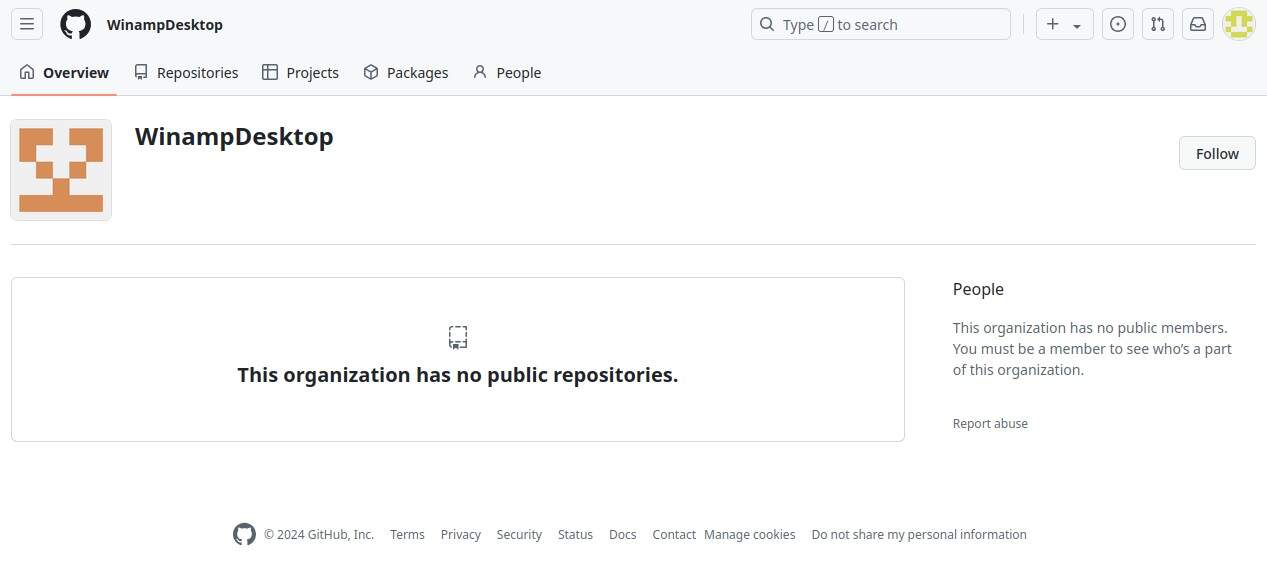Image resolution: width=1267 pixels, height=571 pixels.
Task: Open the Repositories tab
Action: pos(186,73)
